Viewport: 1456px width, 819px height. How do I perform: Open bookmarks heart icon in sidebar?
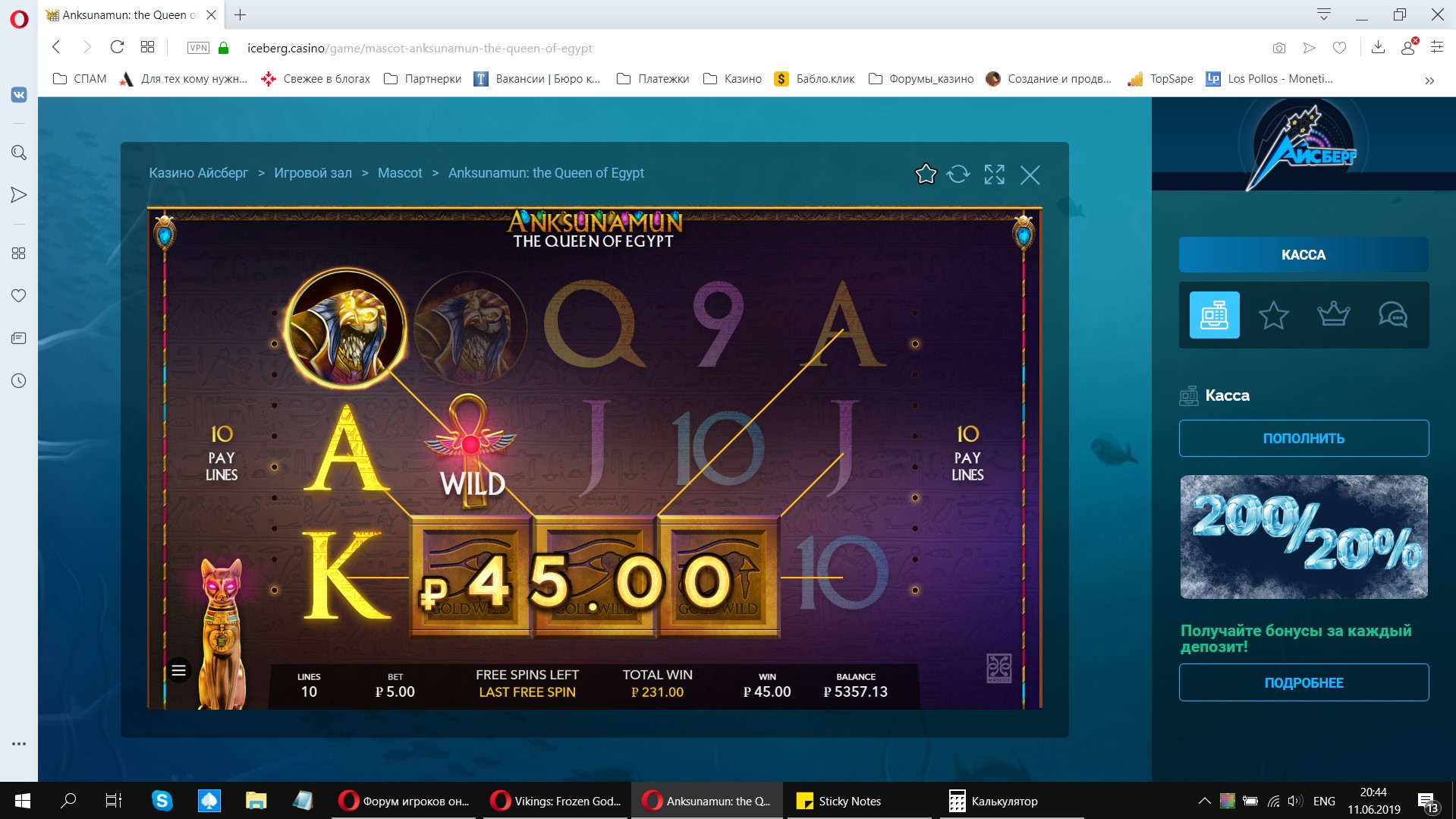pos(19,295)
